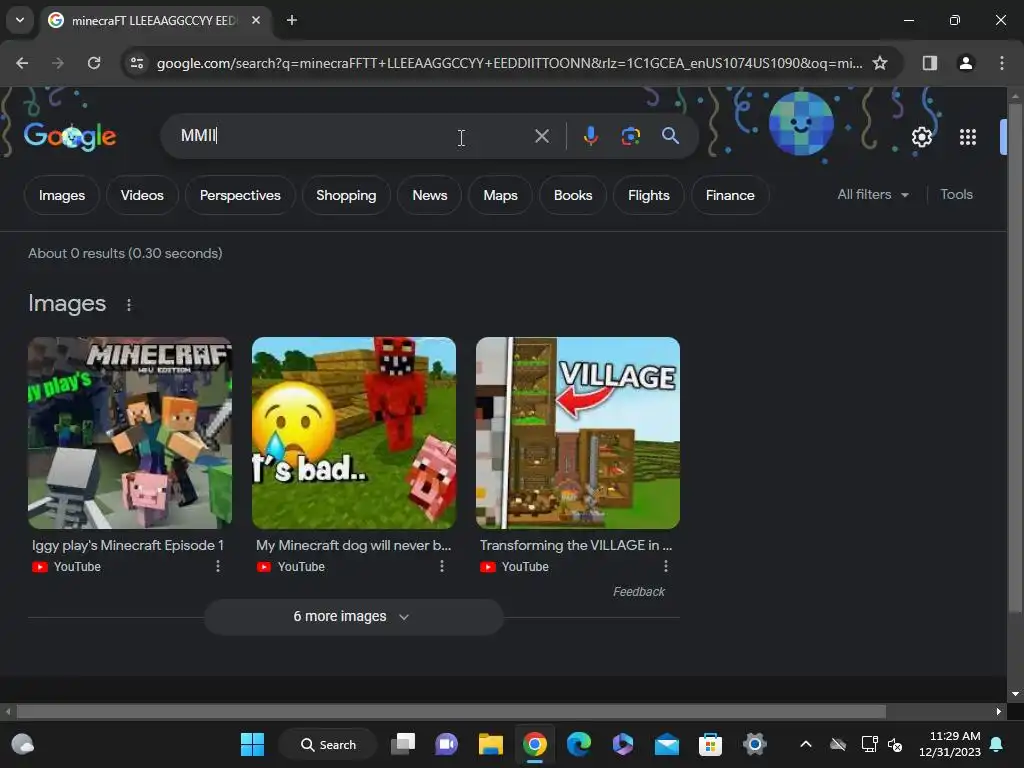Screen dimensions: 1024x768
Task: Open options for Transforming the VILLAGE result
Action: [x=666, y=566]
